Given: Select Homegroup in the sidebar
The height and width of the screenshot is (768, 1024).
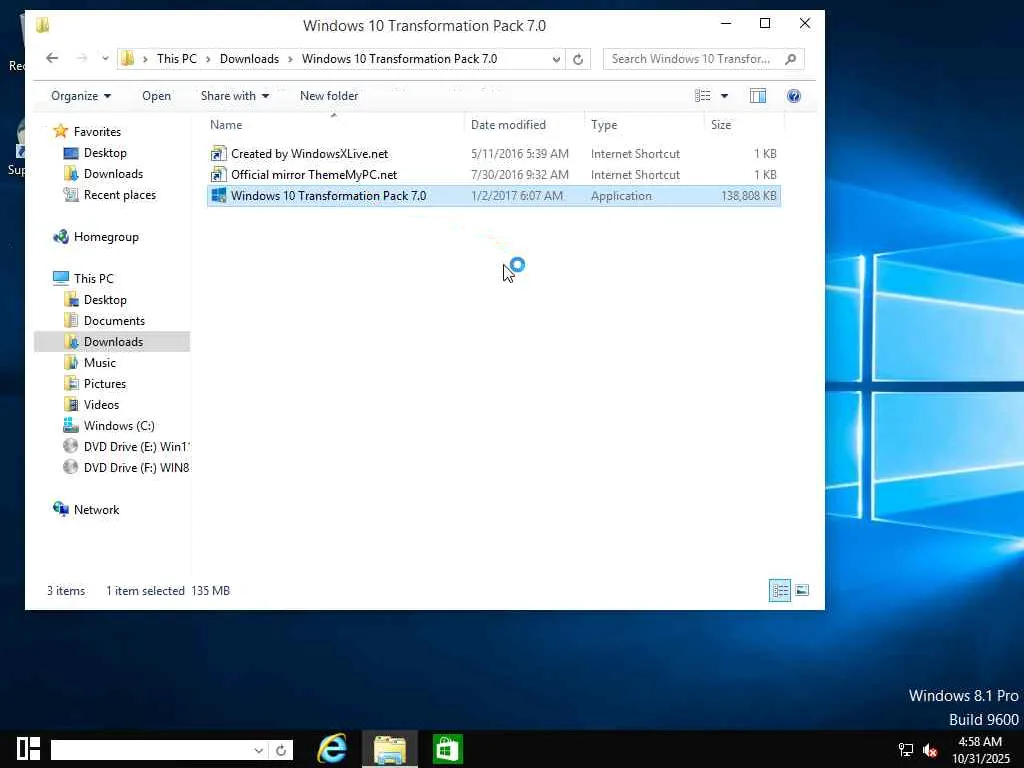Looking at the screenshot, I should tap(106, 237).
